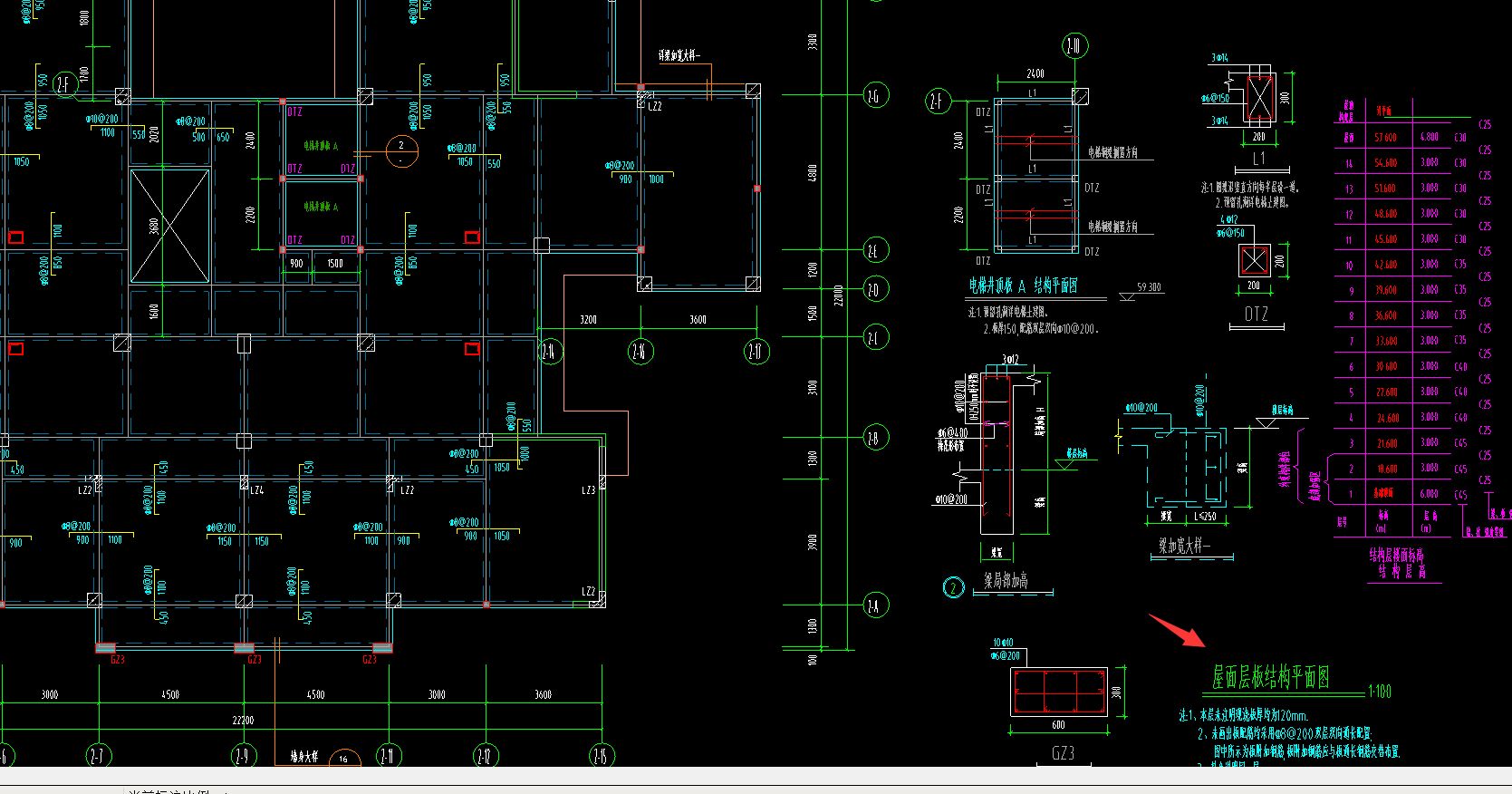Click the 10Φ10 rebar note above GZ3 section

click(1003, 643)
